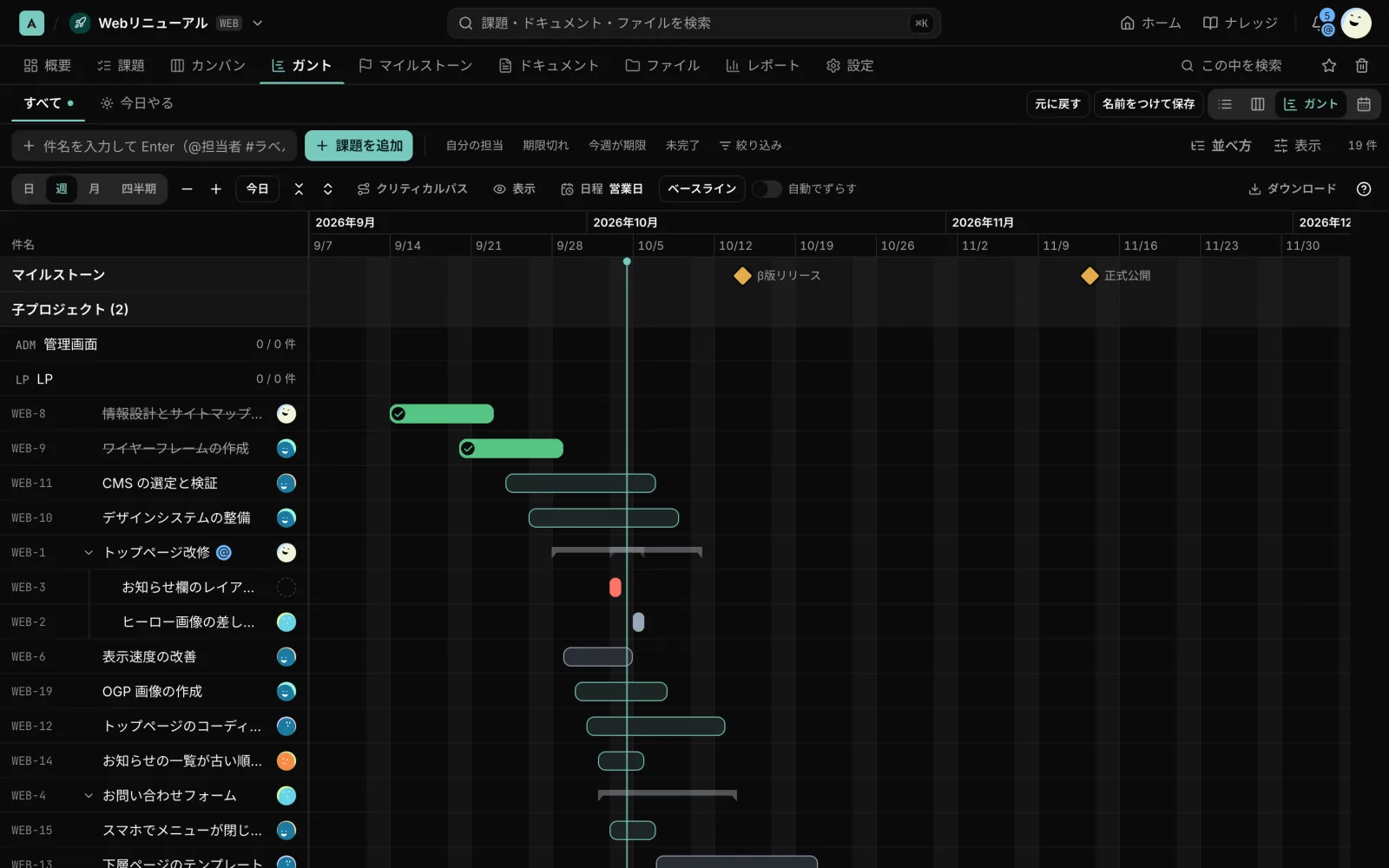
Task: Click 元に戻す button
Action: pos(1057,104)
